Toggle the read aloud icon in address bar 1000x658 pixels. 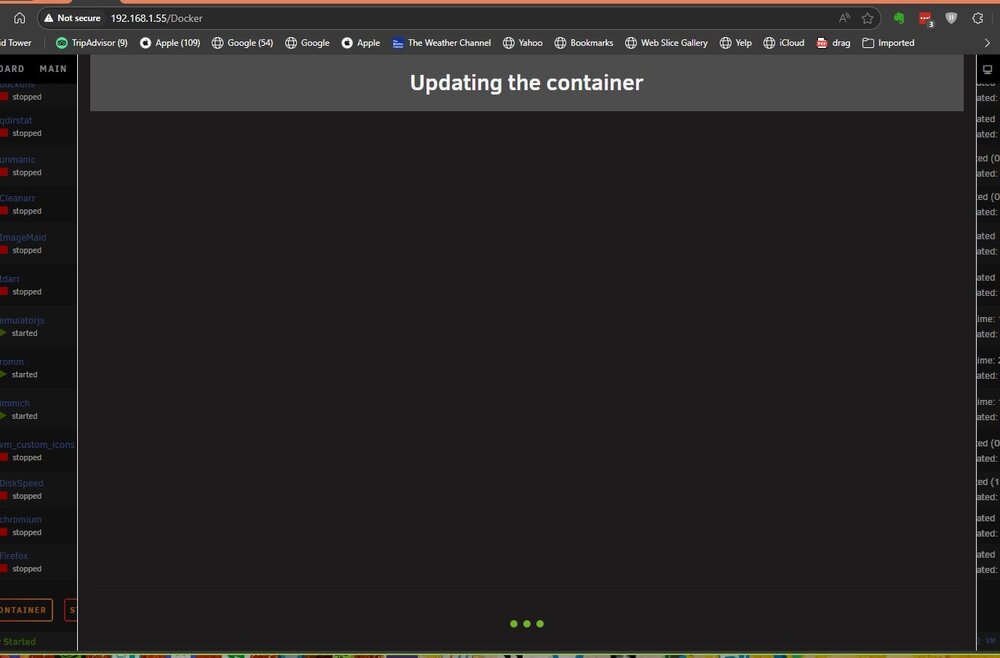[844, 18]
